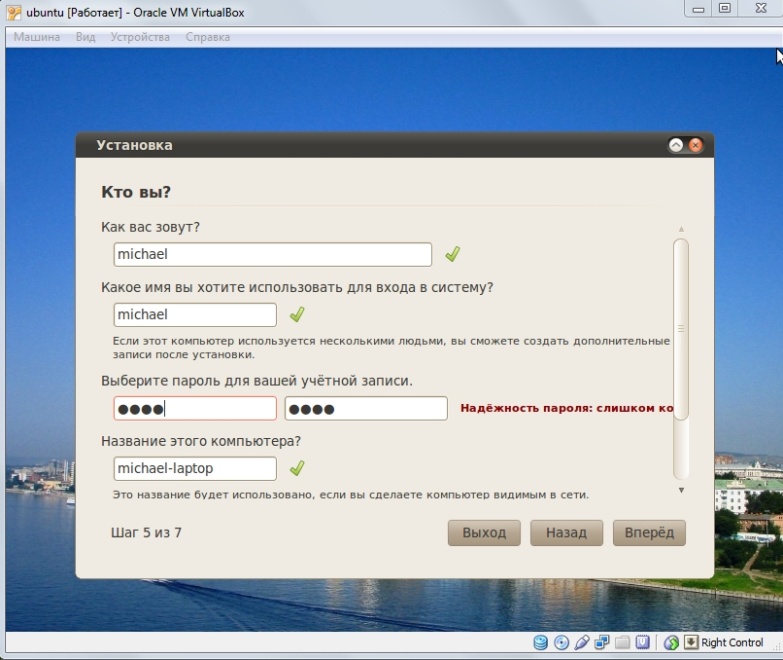Viewport: 783px width, 660px height.
Task: Click the USB devices icon in status bar
Action: tap(582, 642)
